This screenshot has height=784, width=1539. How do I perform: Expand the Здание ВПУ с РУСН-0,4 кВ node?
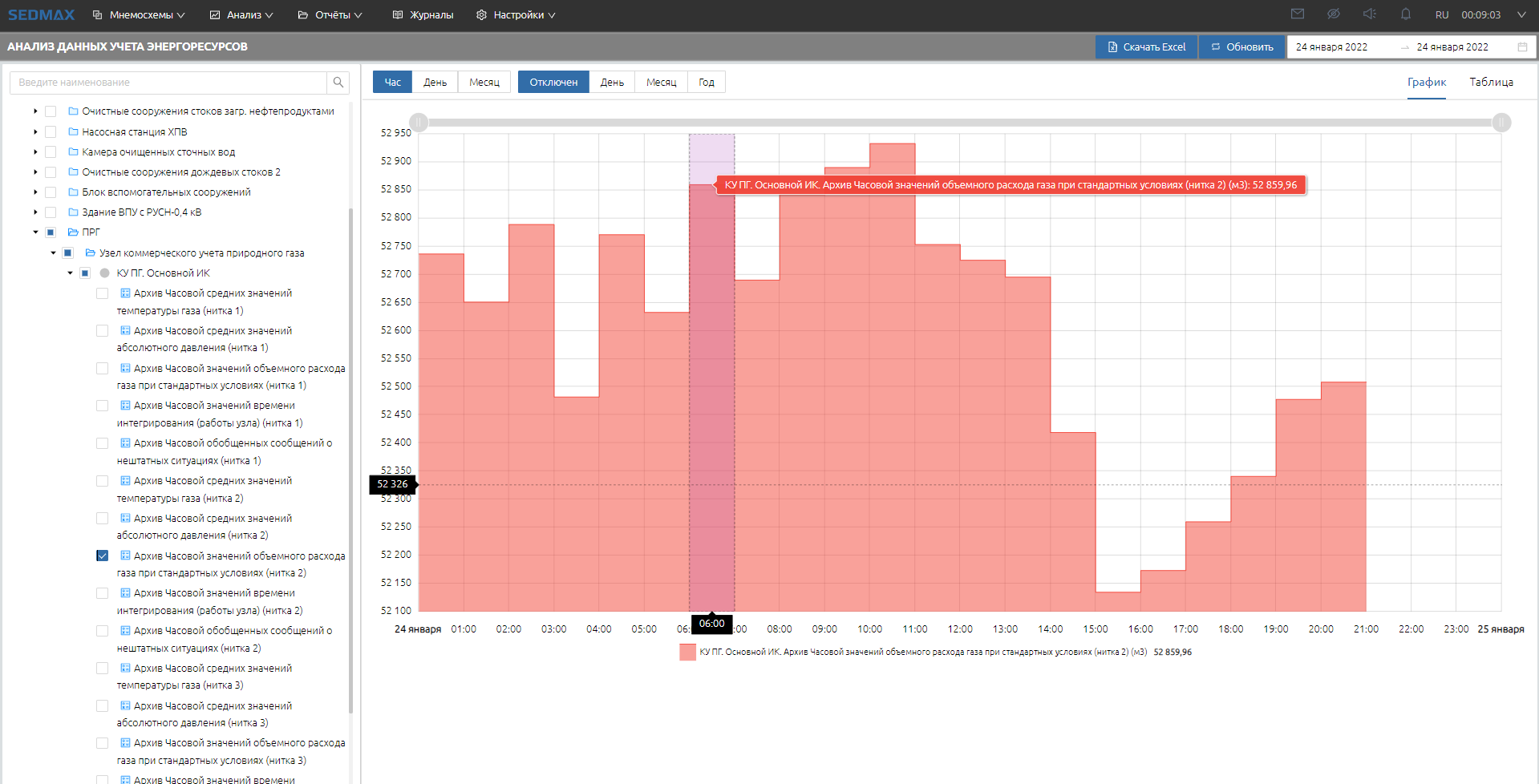35,212
